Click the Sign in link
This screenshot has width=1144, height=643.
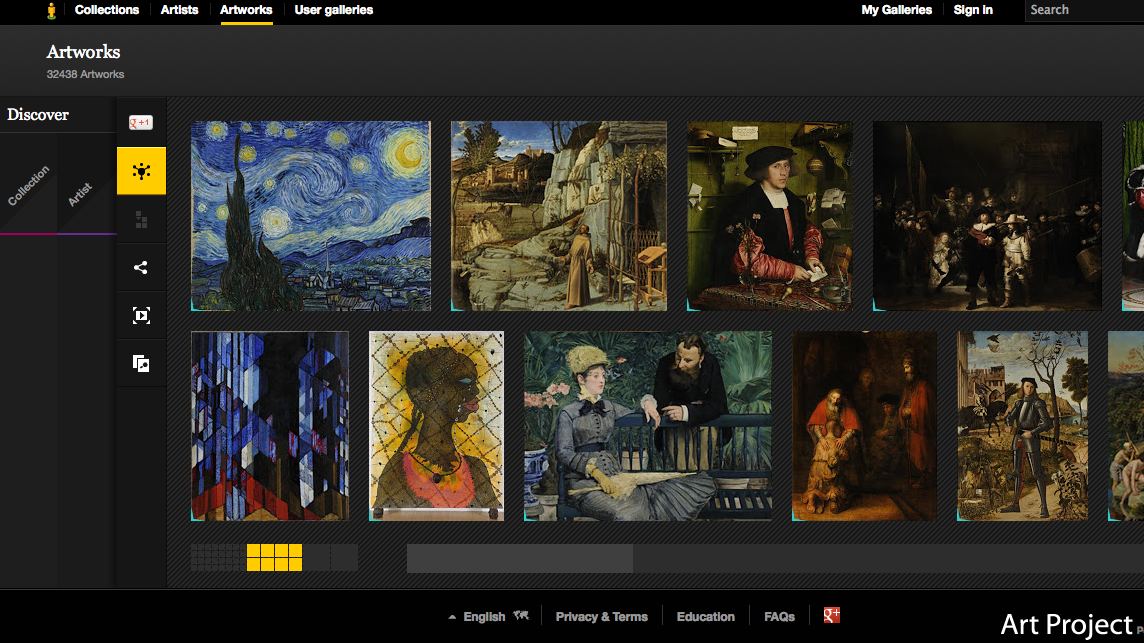(x=973, y=10)
